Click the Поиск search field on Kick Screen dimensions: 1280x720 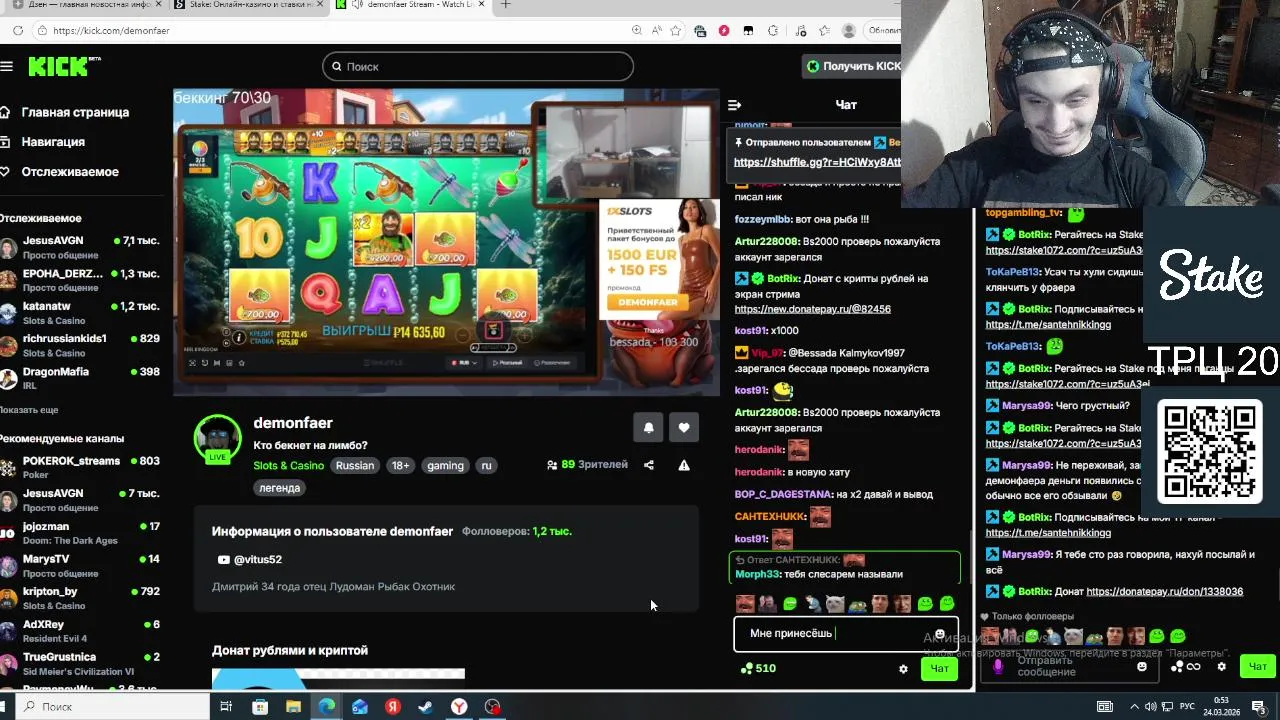click(478, 66)
